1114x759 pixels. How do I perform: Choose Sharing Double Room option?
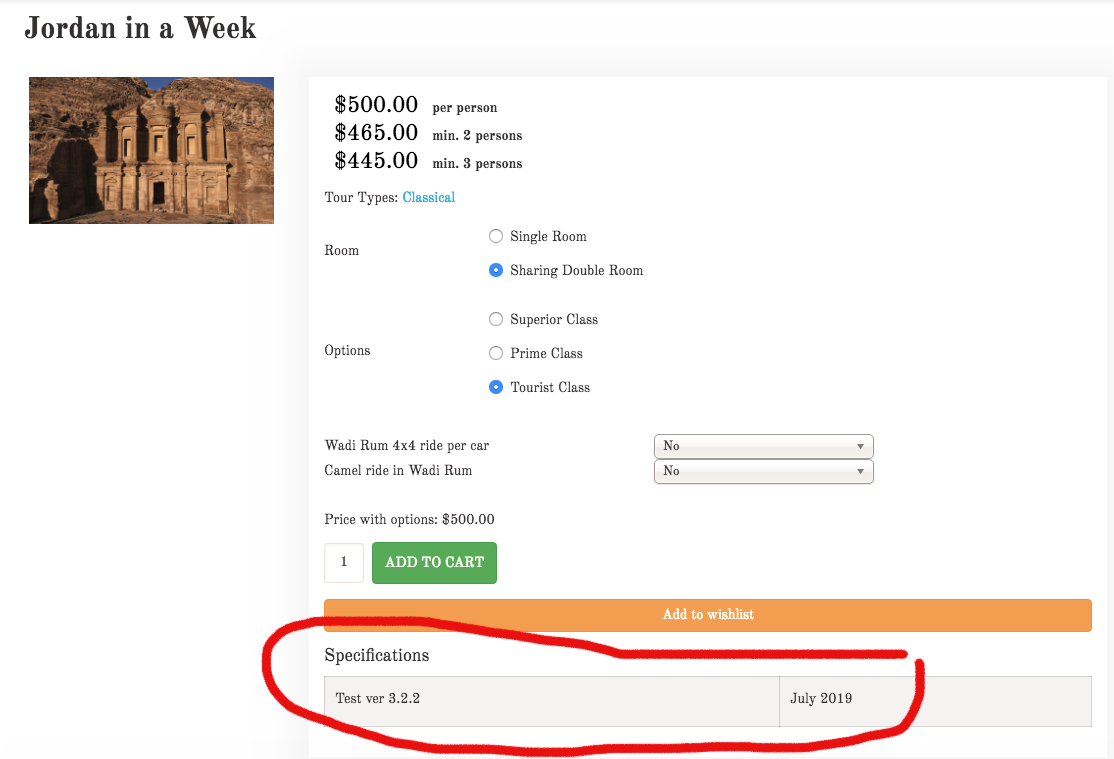(x=496, y=271)
